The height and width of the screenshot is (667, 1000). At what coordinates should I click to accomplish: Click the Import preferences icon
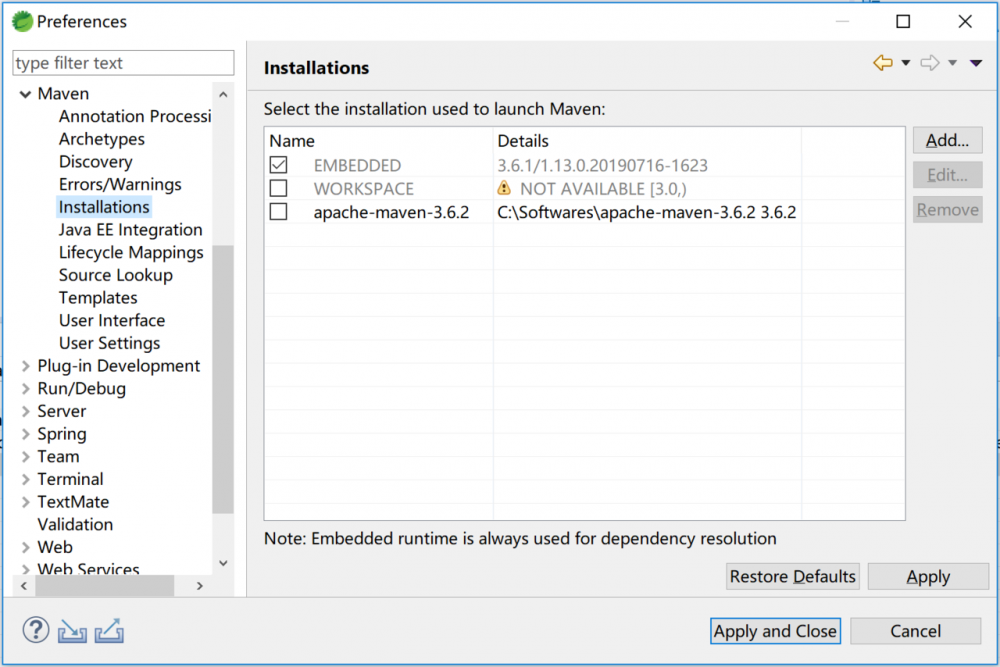[72, 631]
